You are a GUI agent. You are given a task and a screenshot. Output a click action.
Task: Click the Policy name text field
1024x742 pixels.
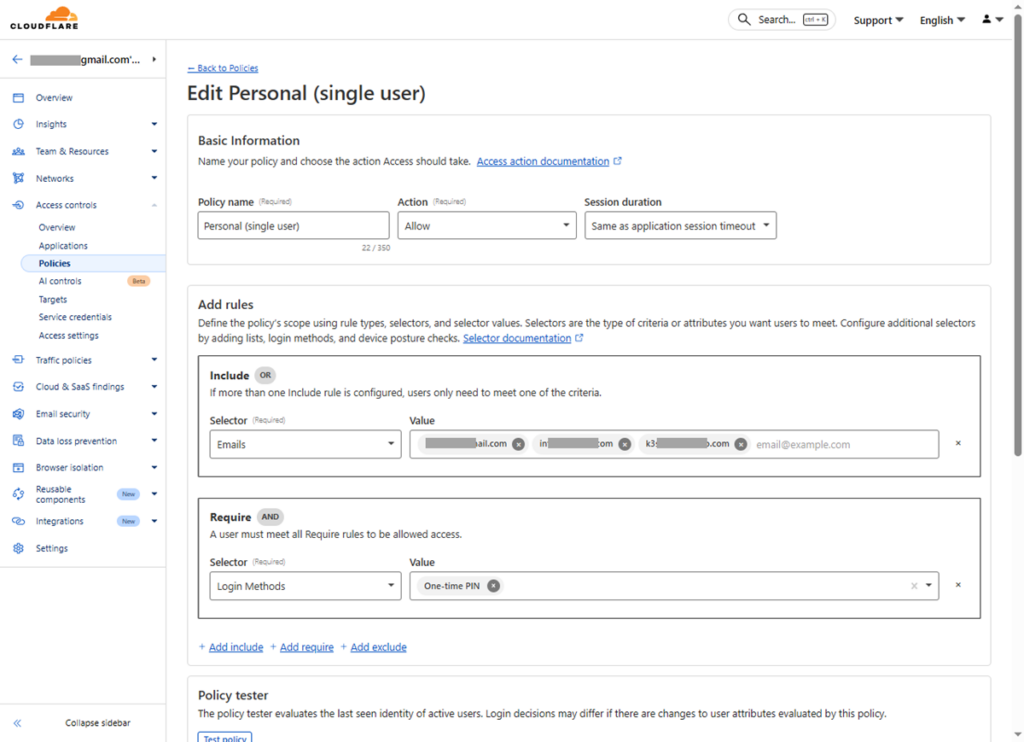click(293, 226)
